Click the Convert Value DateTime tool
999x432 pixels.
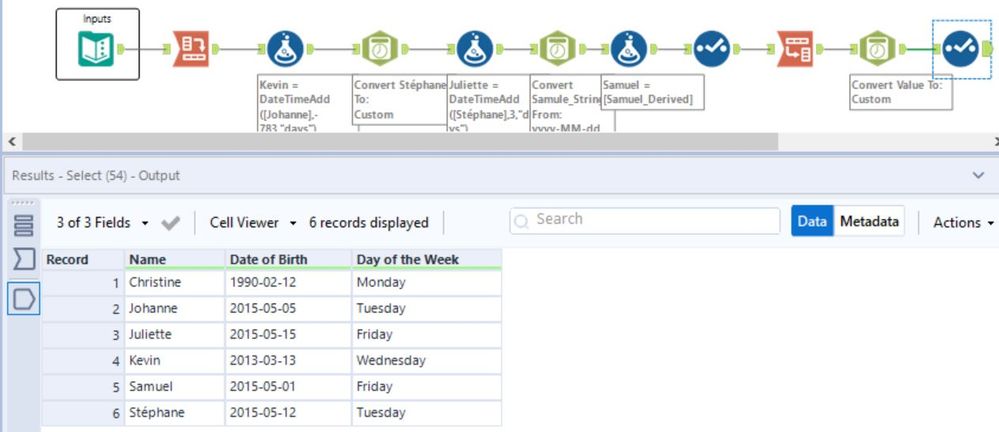877,47
